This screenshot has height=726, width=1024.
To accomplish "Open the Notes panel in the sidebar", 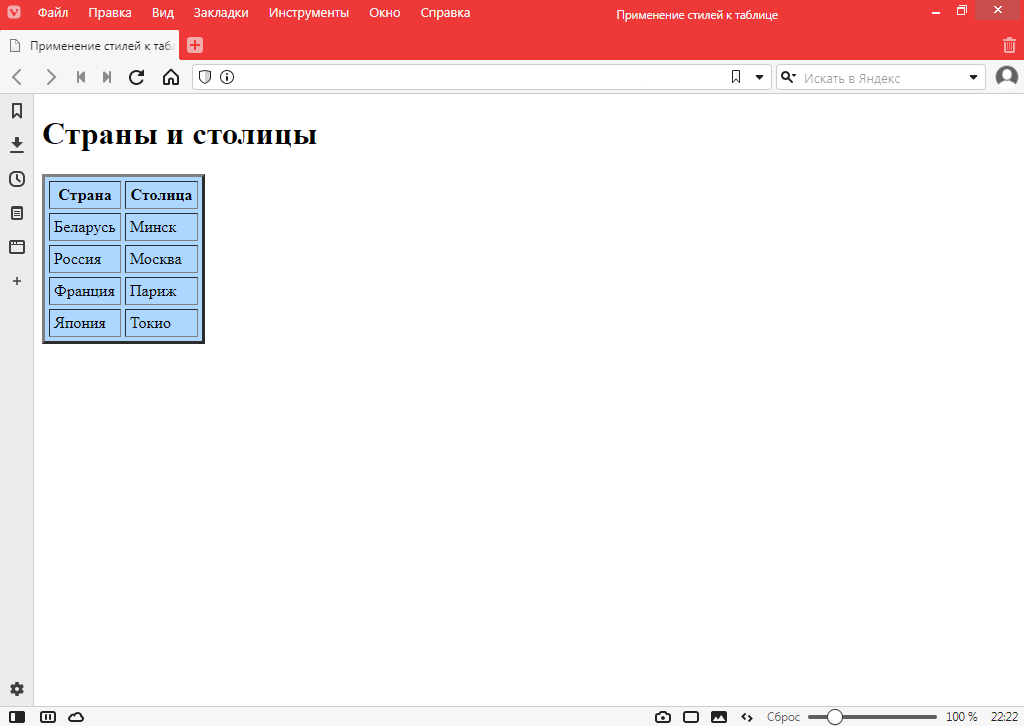I will pyautogui.click(x=17, y=213).
